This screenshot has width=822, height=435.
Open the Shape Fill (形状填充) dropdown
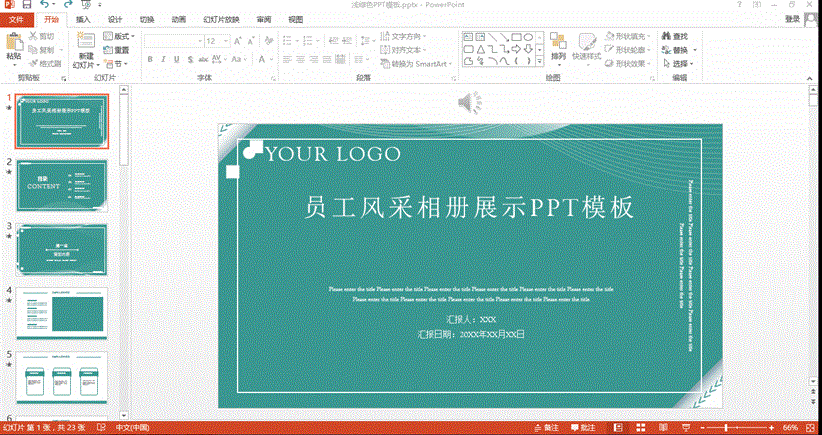(630, 36)
